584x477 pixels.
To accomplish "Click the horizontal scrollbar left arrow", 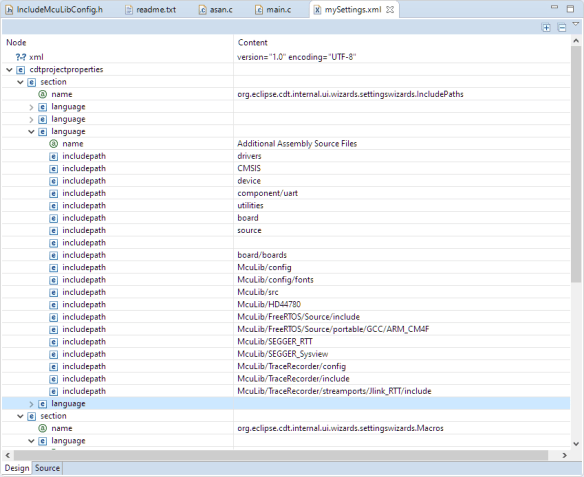I will (7, 455).
